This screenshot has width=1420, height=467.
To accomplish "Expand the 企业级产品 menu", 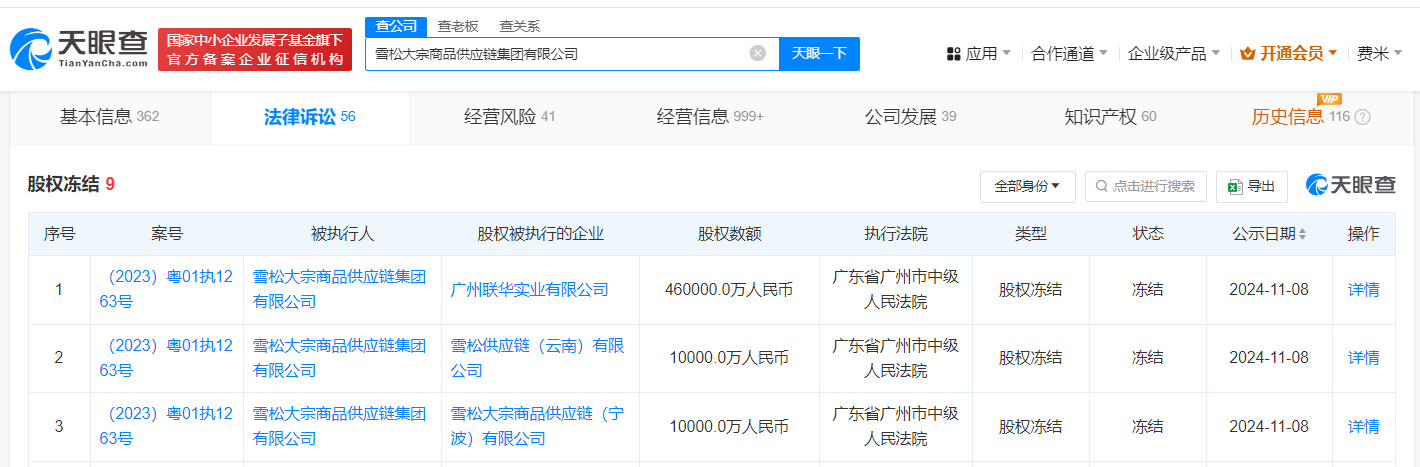I will [x=1174, y=54].
